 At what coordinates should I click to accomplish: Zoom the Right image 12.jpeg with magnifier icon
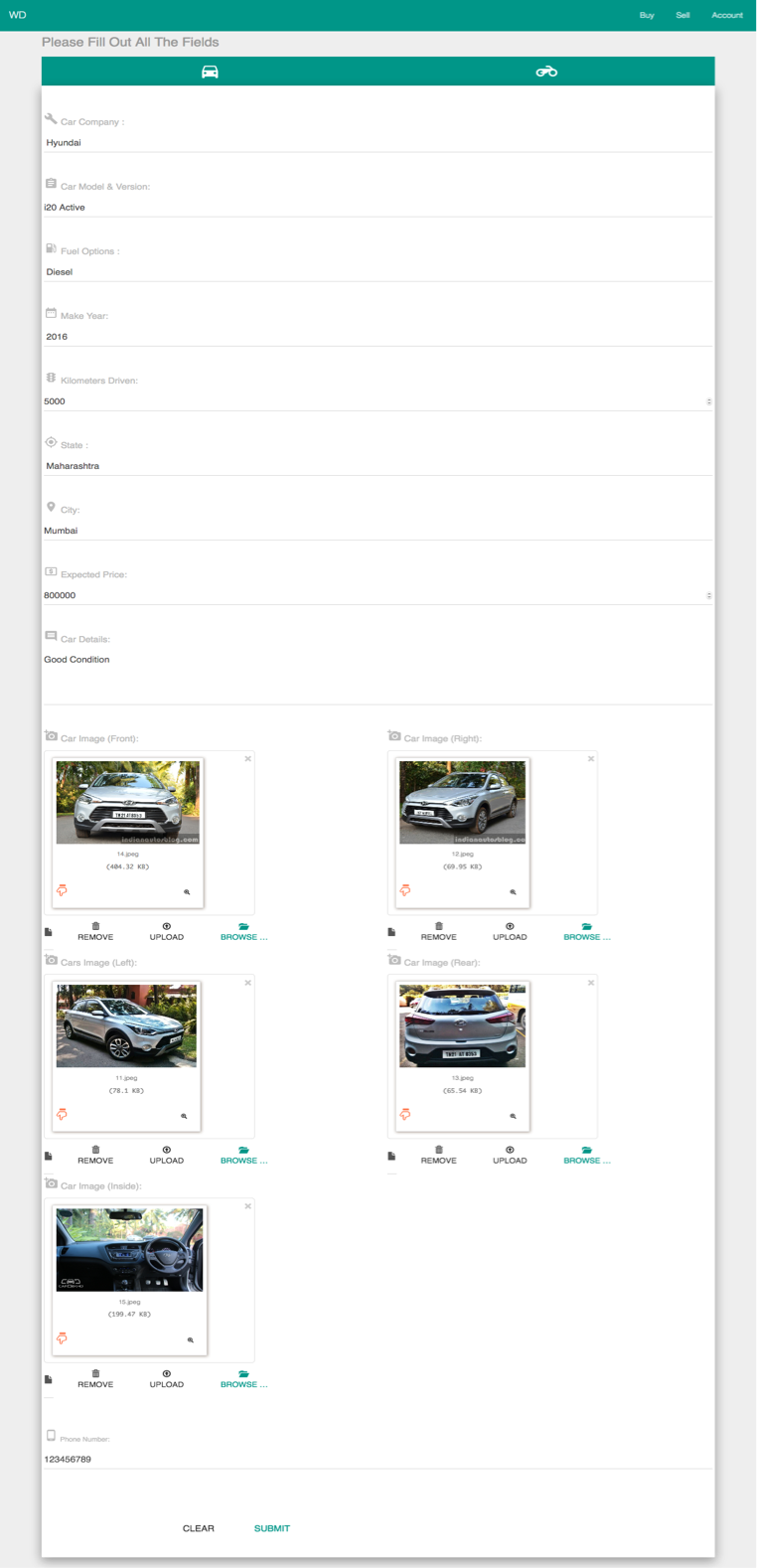tap(513, 892)
